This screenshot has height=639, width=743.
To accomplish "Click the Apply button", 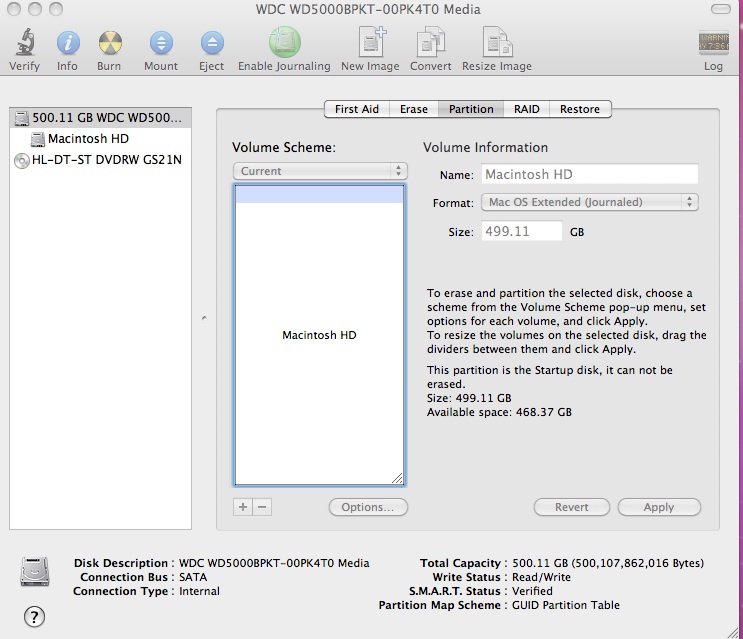I will pyautogui.click(x=659, y=507).
